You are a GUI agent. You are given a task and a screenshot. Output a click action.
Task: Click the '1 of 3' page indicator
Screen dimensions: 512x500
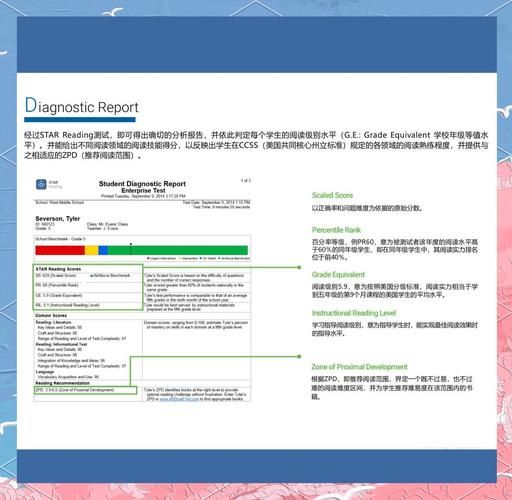(x=246, y=181)
